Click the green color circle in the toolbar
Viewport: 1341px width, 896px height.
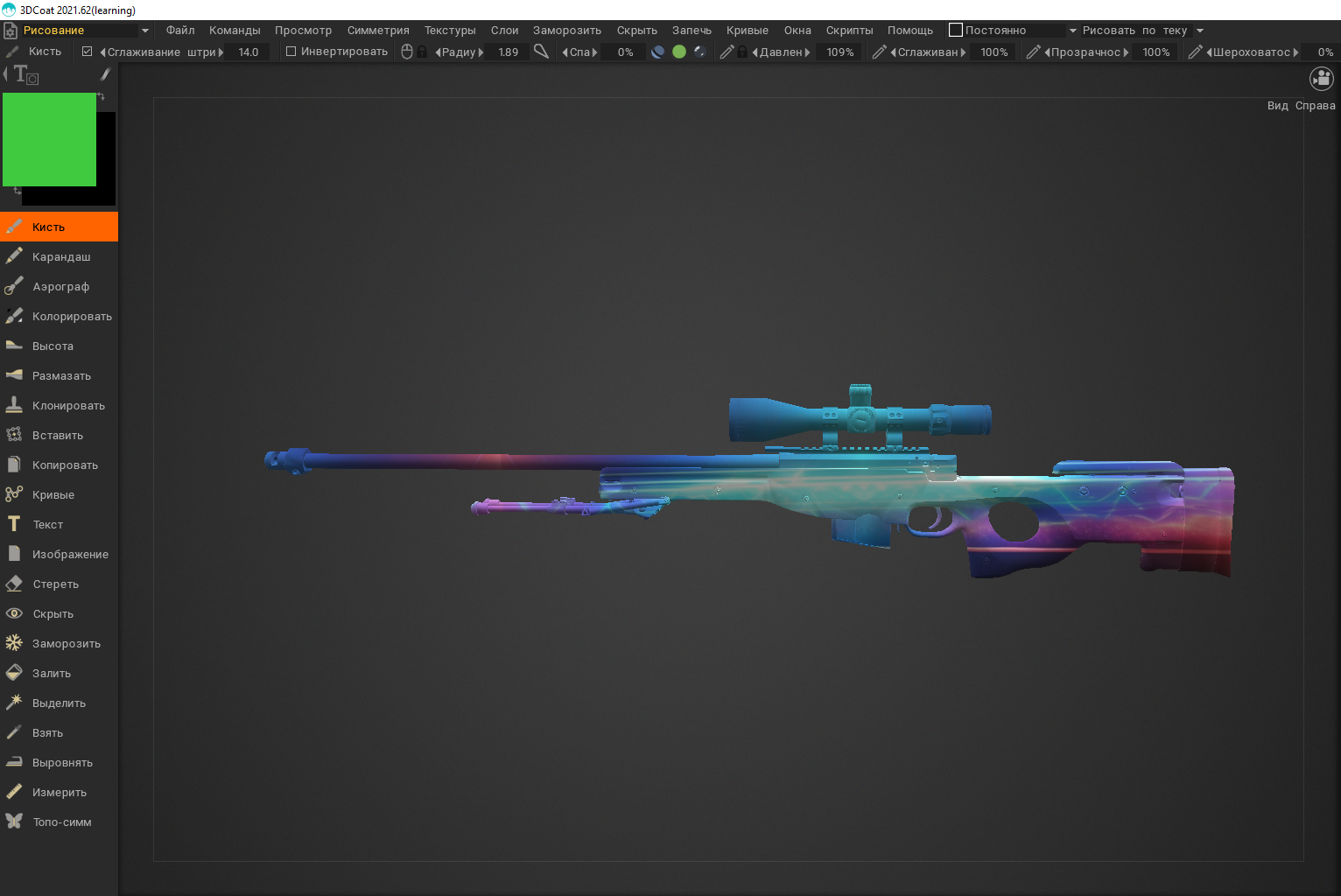(x=678, y=52)
